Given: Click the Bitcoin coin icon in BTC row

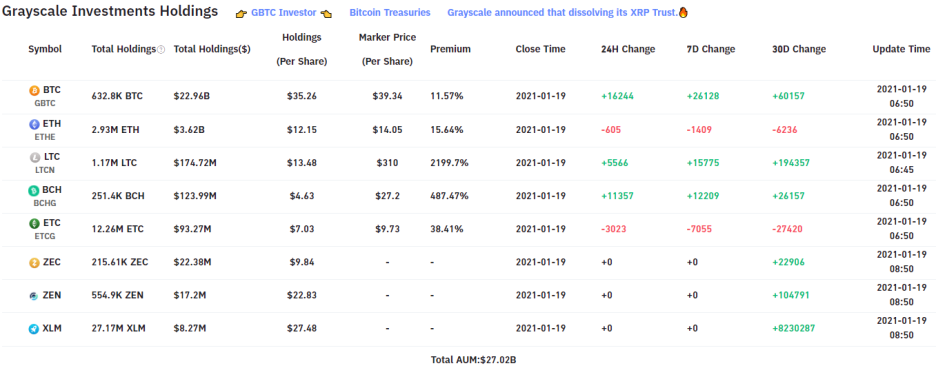Looking at the screenshot, I should click(x=35, y=91).
